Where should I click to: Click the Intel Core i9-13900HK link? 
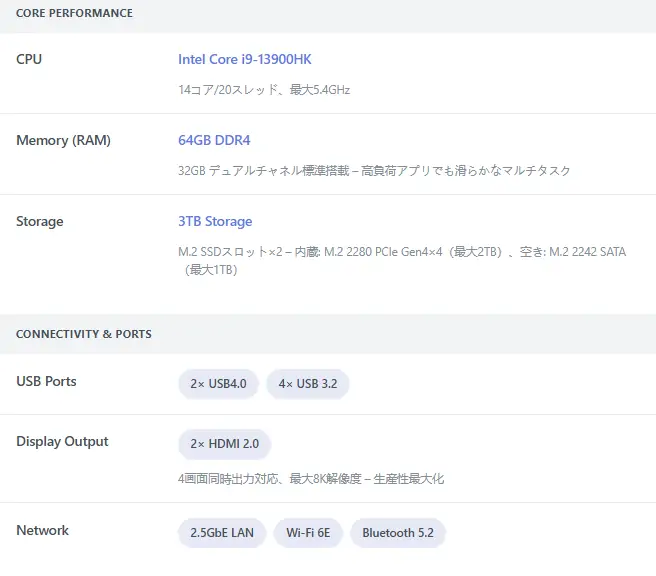pos(244,59)
